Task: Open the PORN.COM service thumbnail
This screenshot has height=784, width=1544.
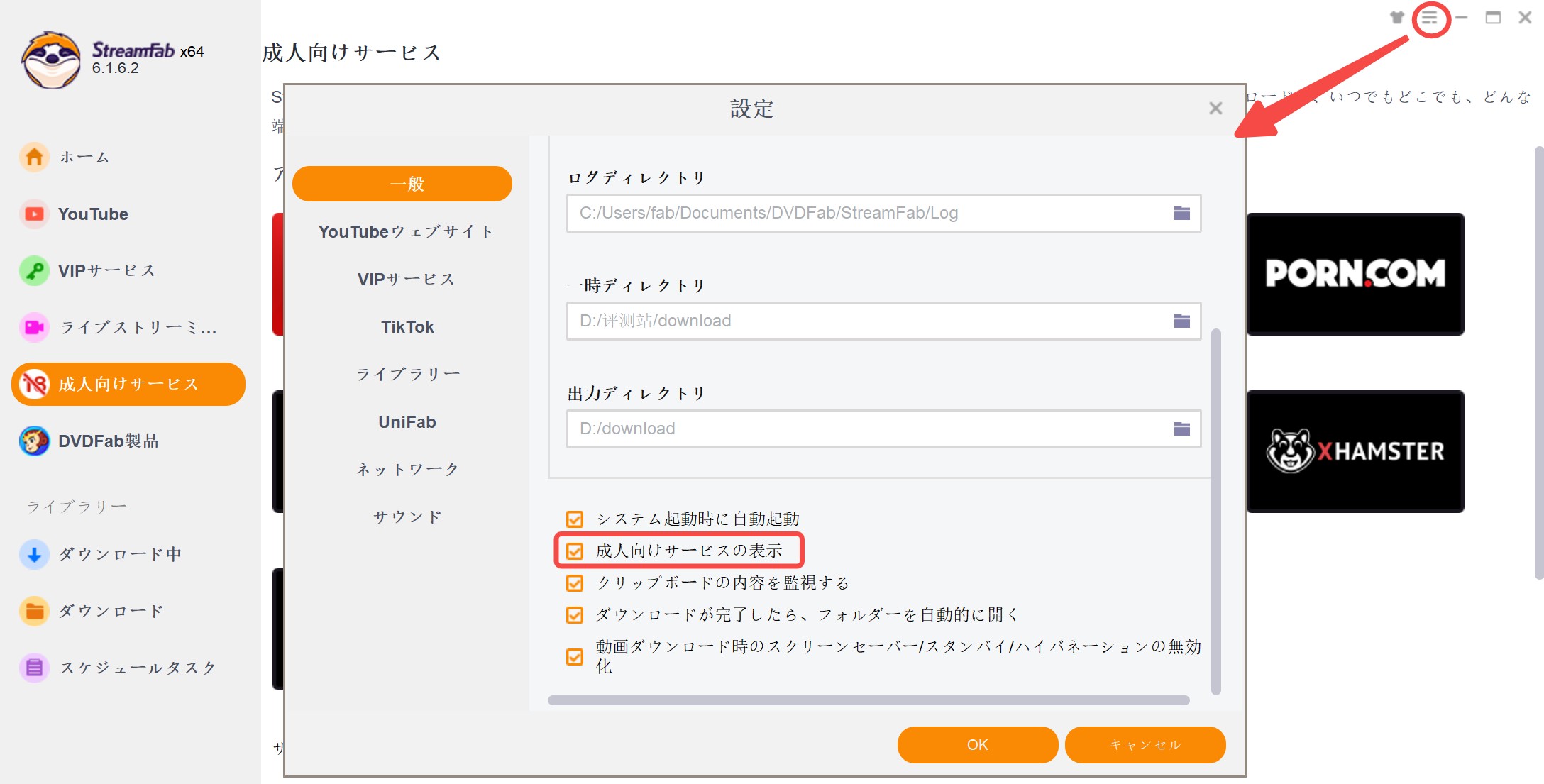Action: click(1355, 274)
